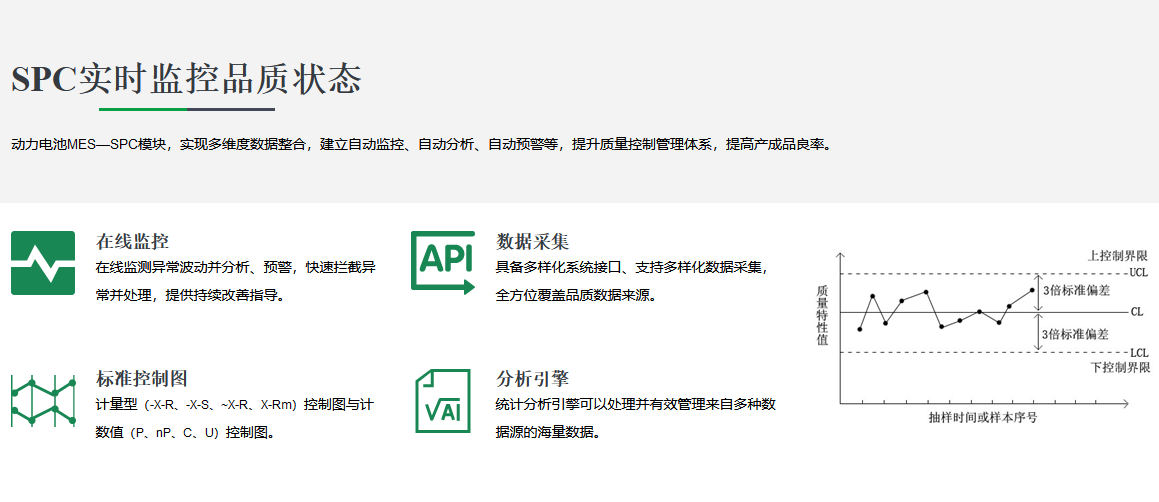The image size is (1159, 502).
Task: Click the statistical analysis engine description text
Action: pyautogui.click(x=636, y=418)
